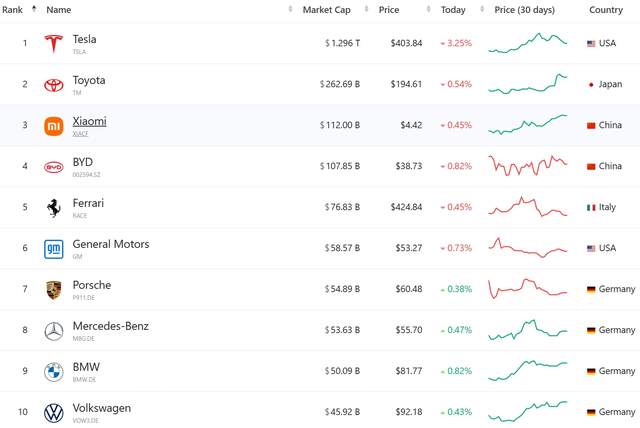Click the Price (30 days) column header
Viewport: 640px width, 428px height.
coord(524,10)
